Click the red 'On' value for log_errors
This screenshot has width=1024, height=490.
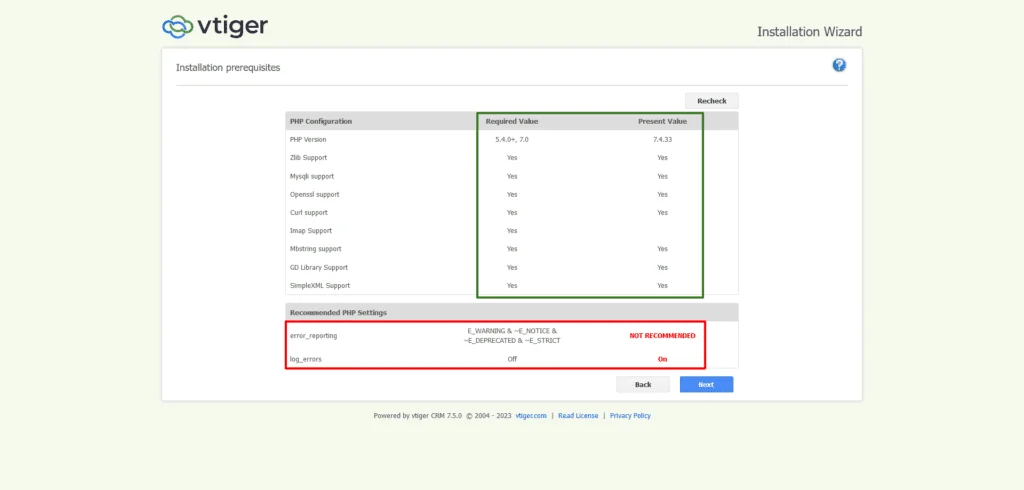pyautogui.click(x=662, y=359)
